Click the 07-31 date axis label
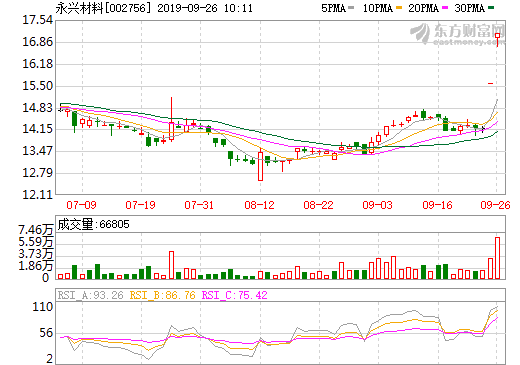This screenshot has height=365, width=520. [x=199, y=205]
